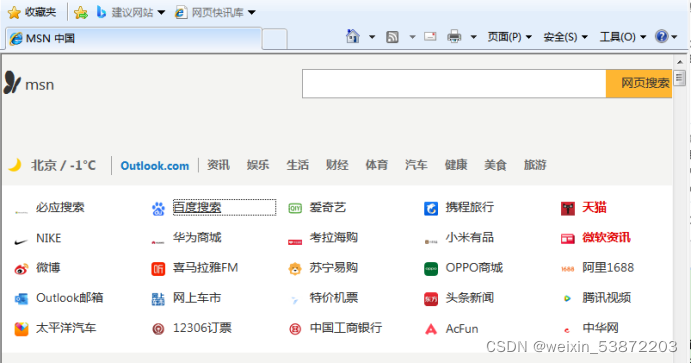
Task: Click the Ximalaya FM red icon
Action: pyautogui.click(x=158, y=269)
